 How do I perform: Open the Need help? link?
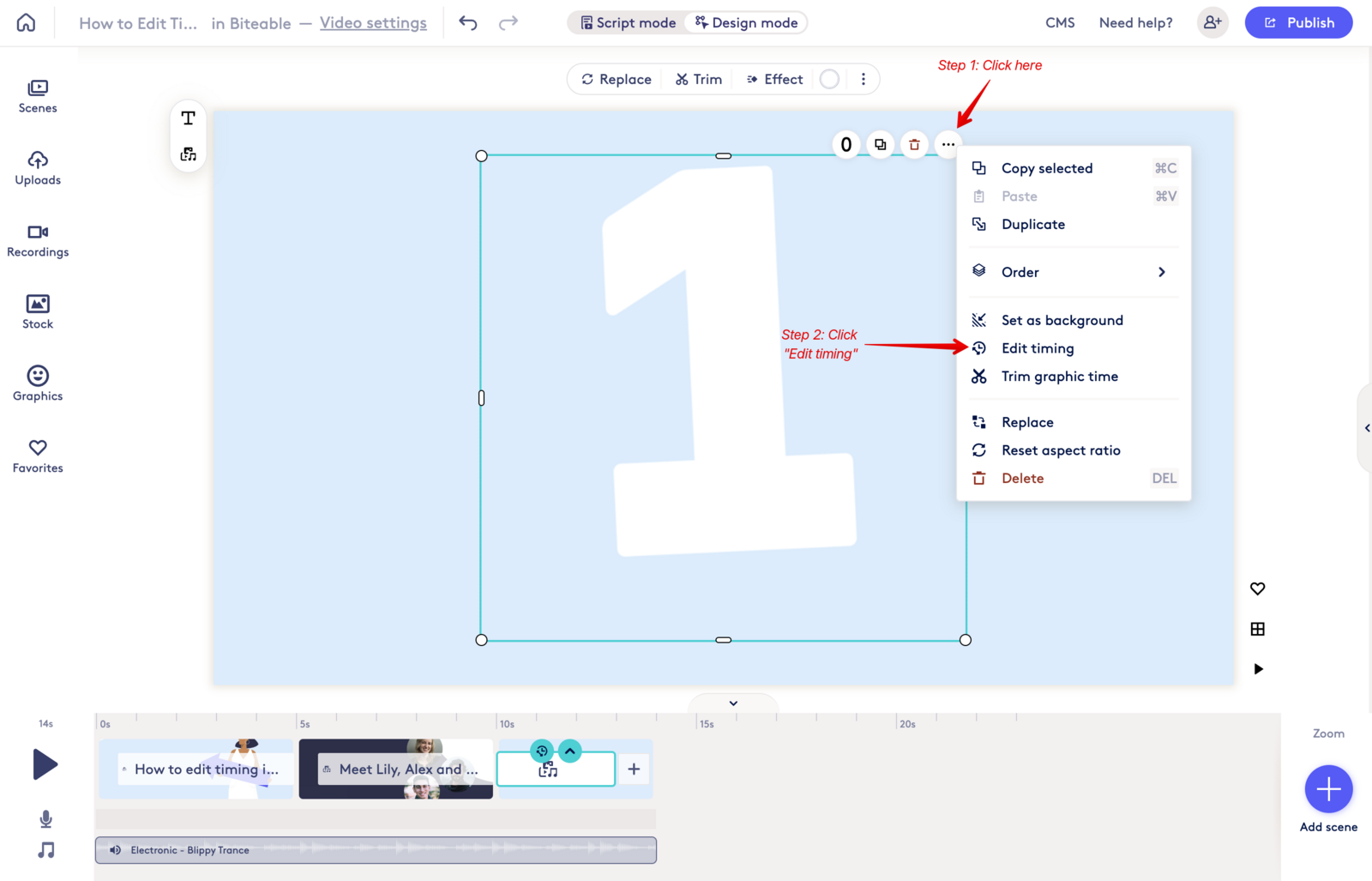[1135, 23]
